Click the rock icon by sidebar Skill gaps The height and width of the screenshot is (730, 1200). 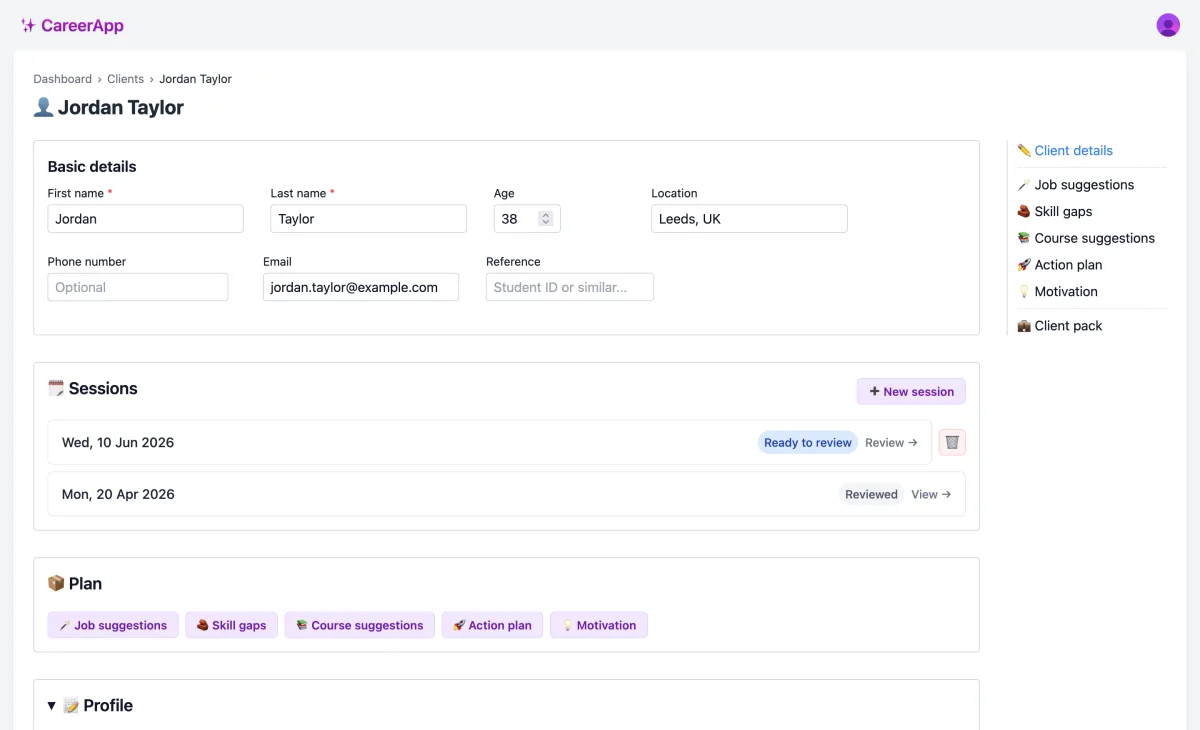coord(1024,212)
